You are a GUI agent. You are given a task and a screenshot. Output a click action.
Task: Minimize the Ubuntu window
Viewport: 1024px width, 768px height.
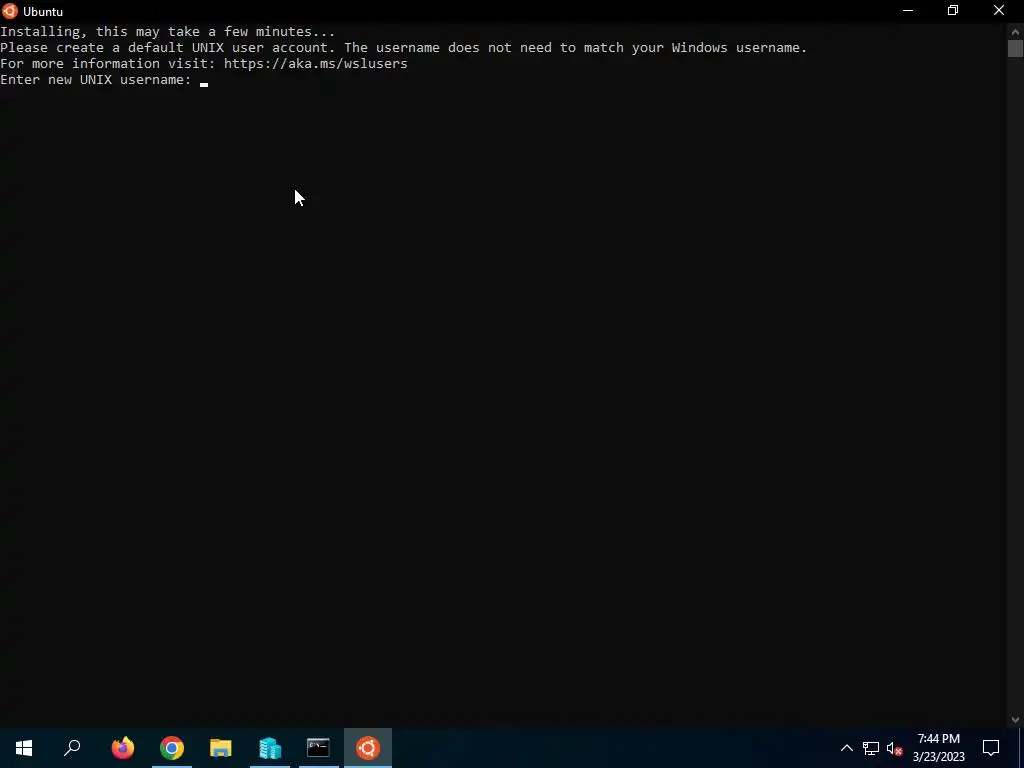pos(908,10)
